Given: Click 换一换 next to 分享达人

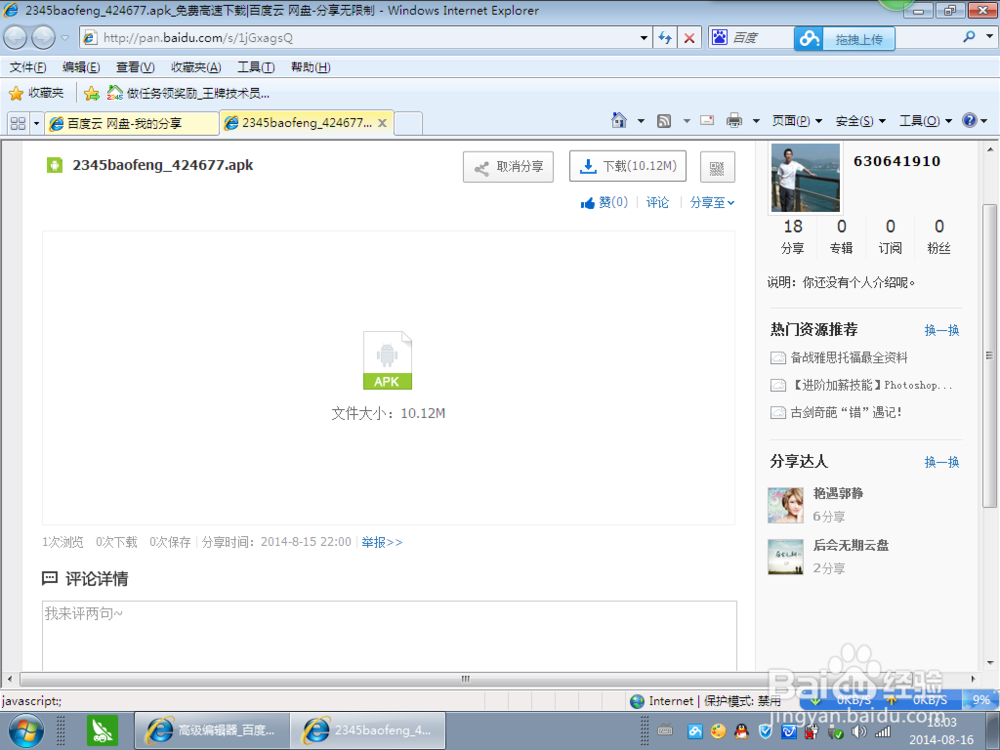Looking at the screenshot, I should coord(942,462).
